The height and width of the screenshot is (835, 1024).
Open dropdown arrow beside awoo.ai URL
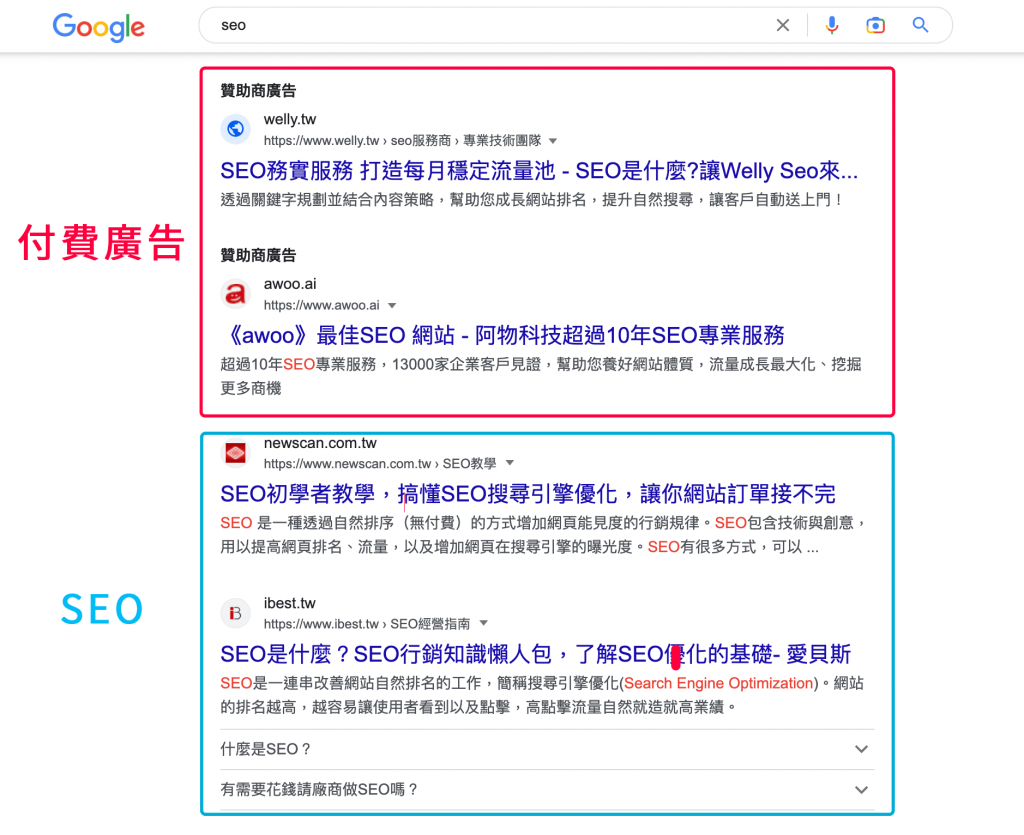pyautogui.click(x=392, y=306)
